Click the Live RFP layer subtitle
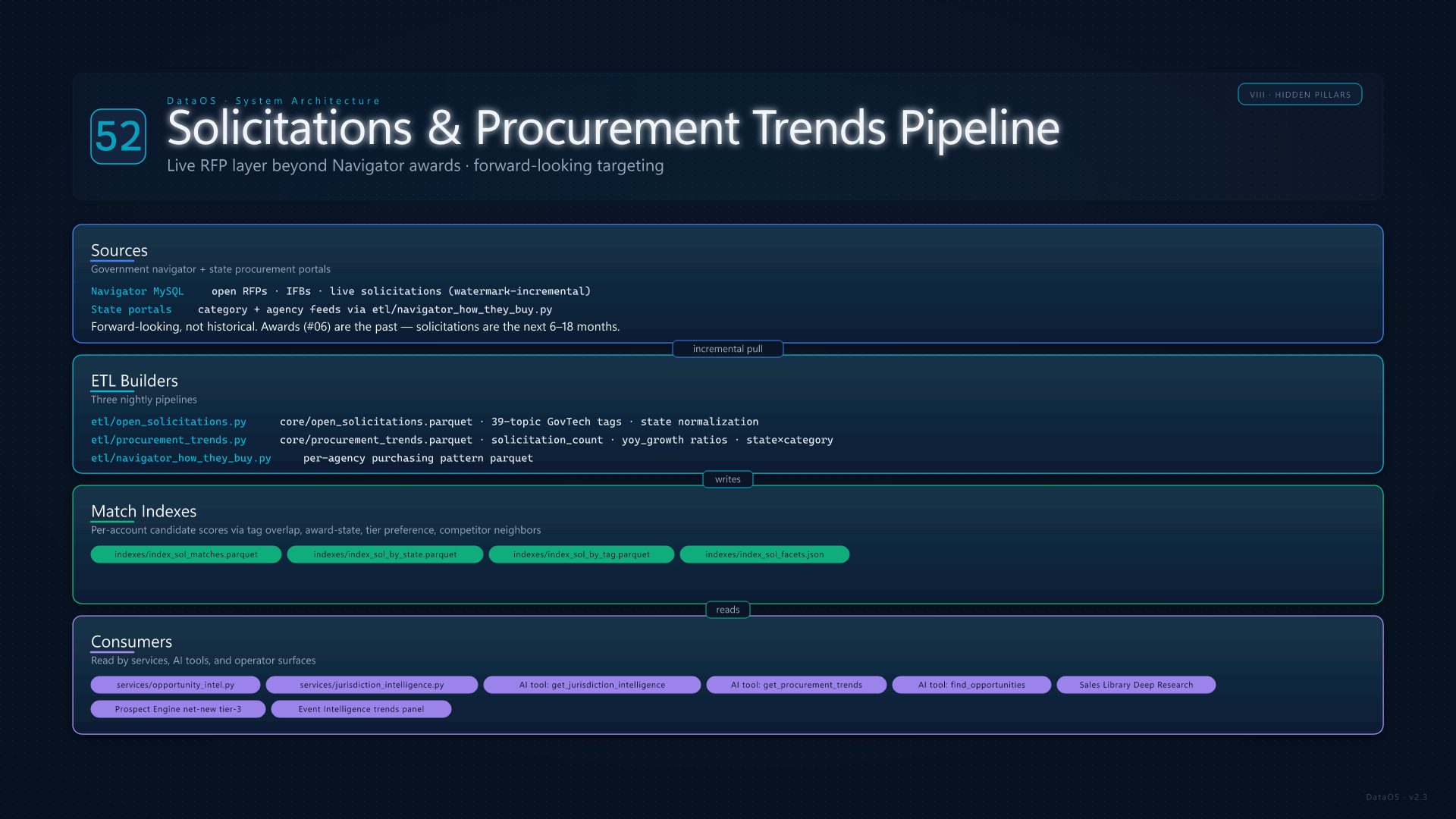The width and height of the screenshot is (1456, 819). (415, 165)
